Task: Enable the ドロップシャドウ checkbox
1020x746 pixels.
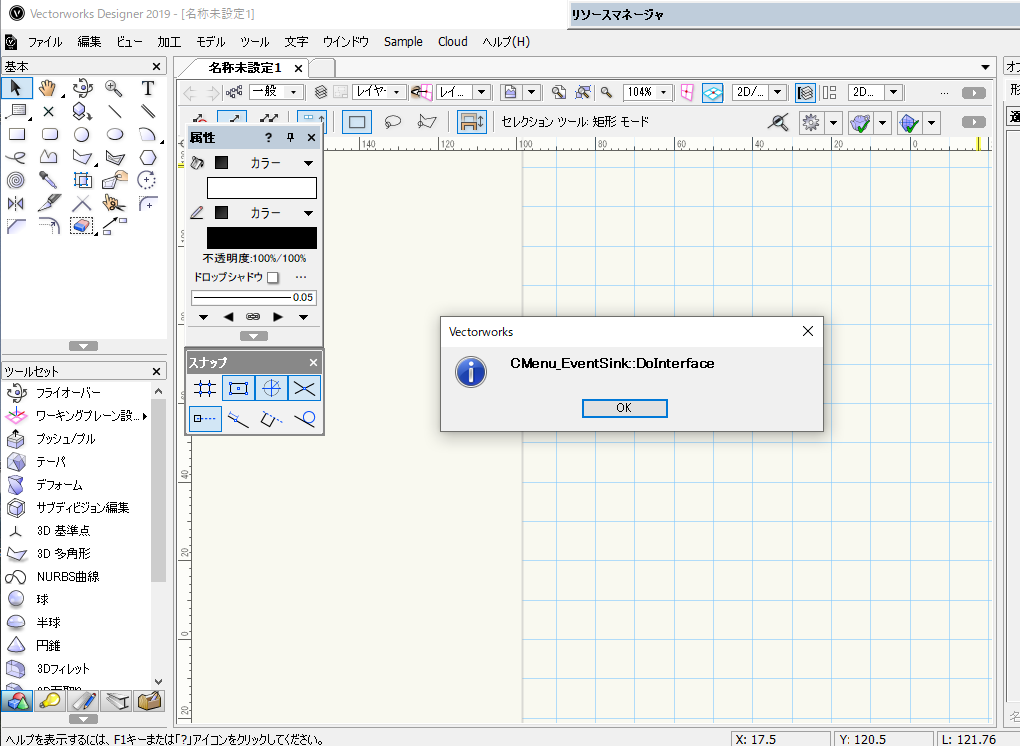Action: 273,278
